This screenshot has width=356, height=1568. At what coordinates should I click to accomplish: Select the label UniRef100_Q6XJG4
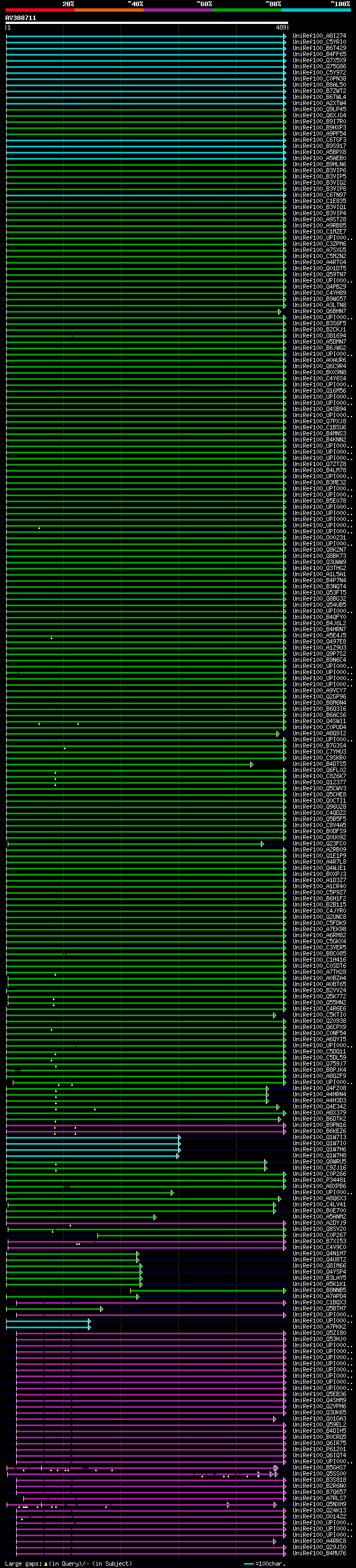tap(319, 115)
